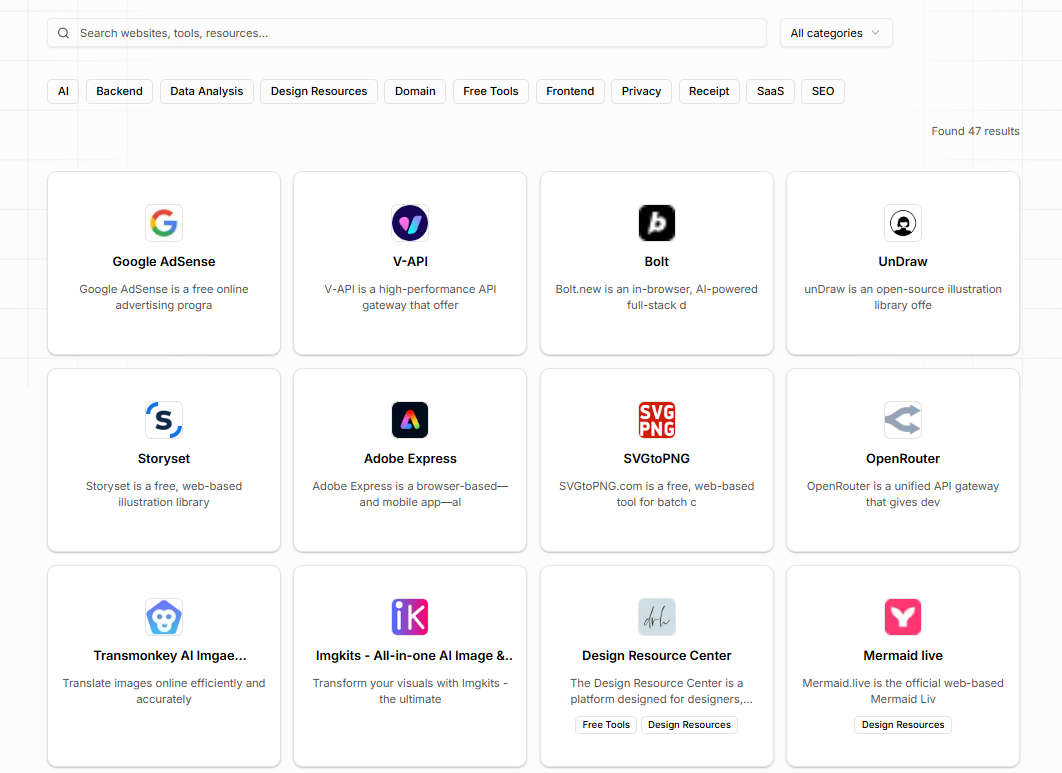The image size is (1062, 773).
Task: Open the Storyset card title
Action: pos(164,459)
